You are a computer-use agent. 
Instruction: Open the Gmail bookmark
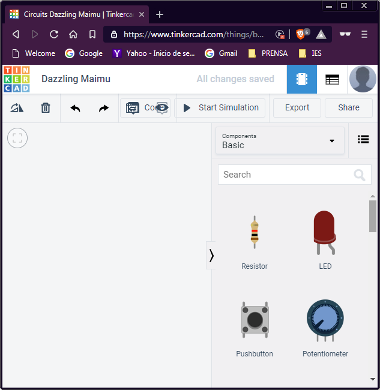(221, 53)
